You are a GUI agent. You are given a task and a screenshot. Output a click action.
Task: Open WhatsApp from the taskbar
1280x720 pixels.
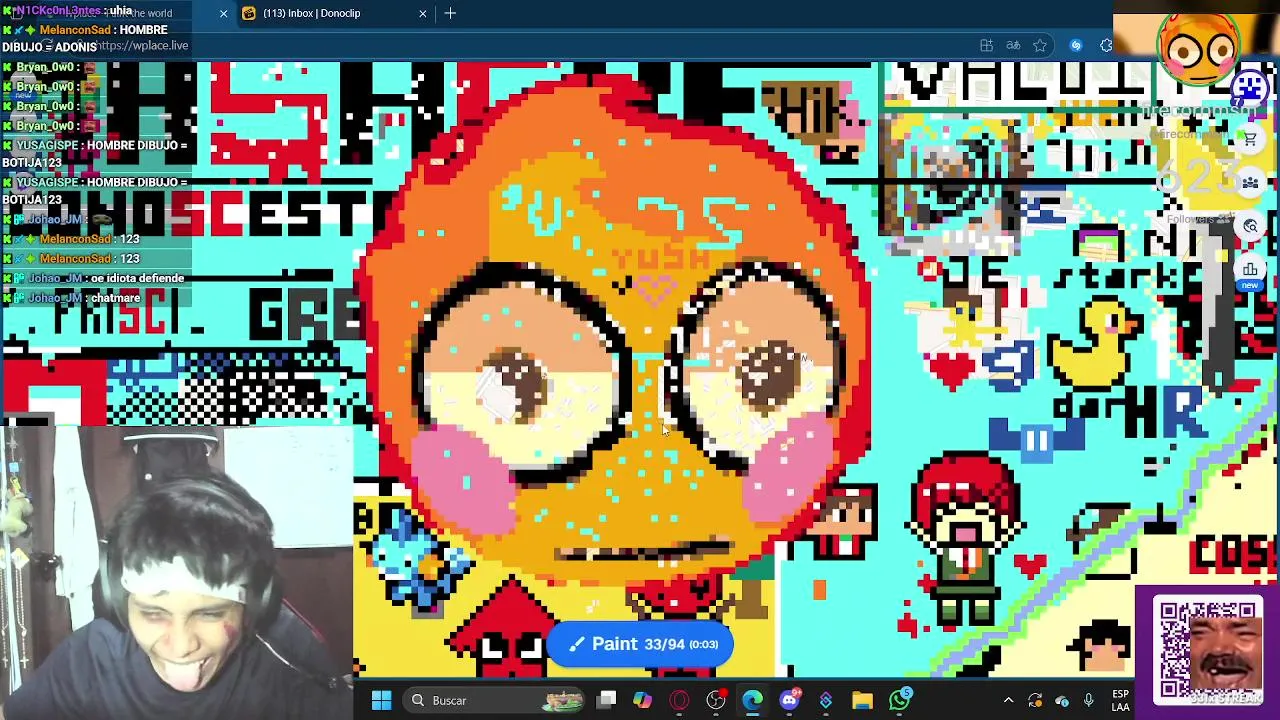coord(900,699)
